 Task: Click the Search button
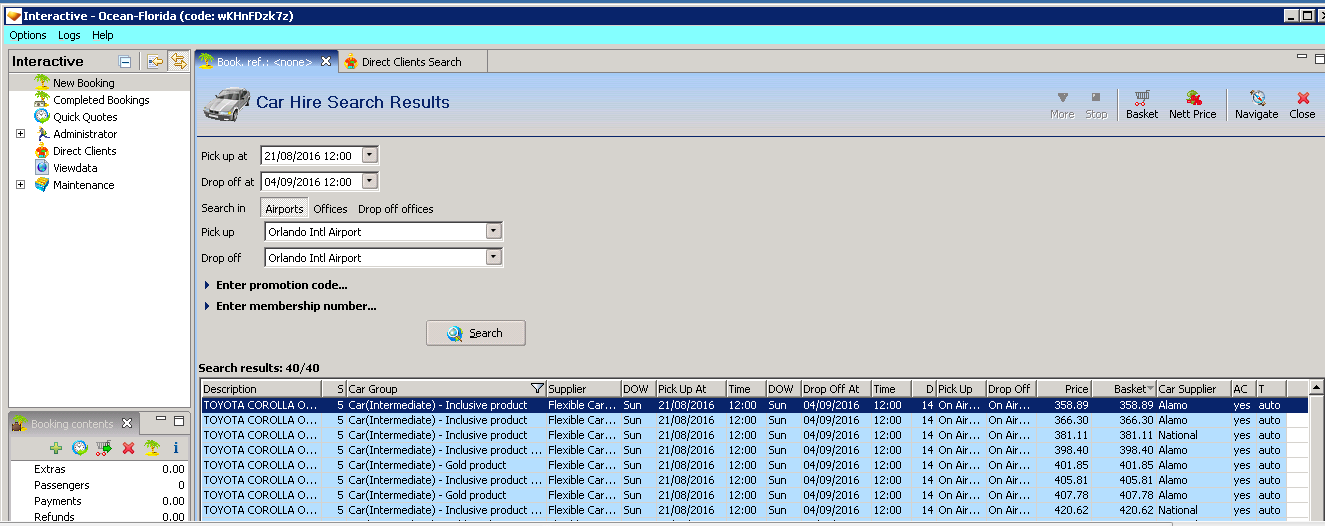[475, 333]
